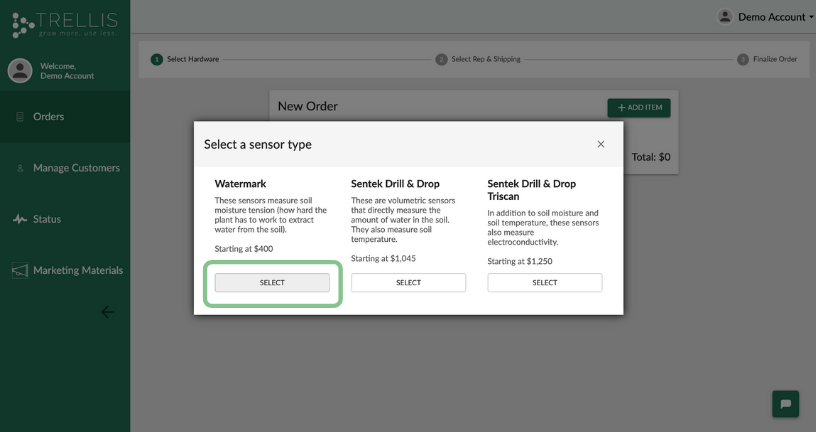Click the Watermark heading
Viewport: 816px width, 432px height.
[x=240, y=184]
